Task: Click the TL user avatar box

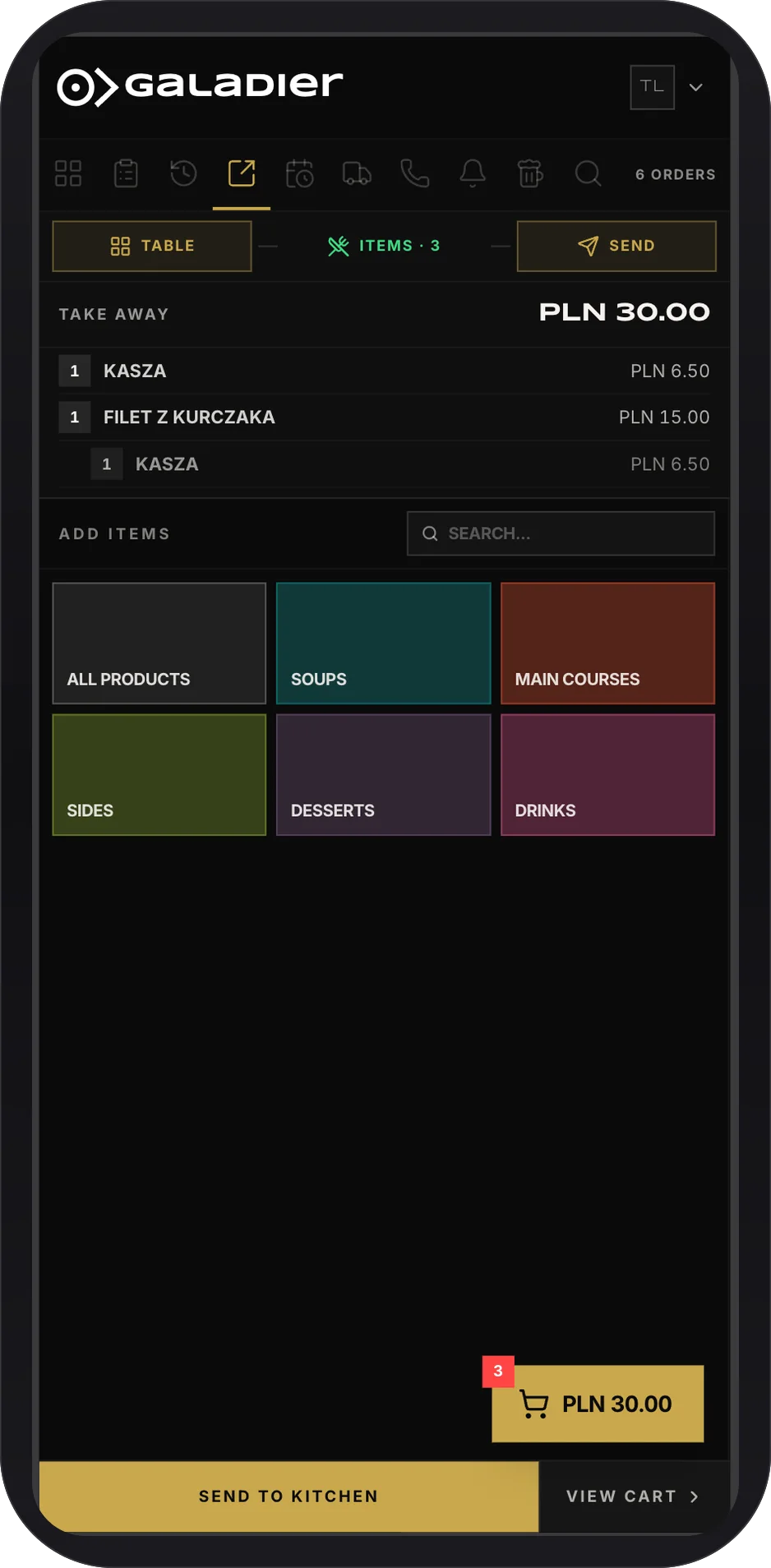Action: (x=653, y=87)
